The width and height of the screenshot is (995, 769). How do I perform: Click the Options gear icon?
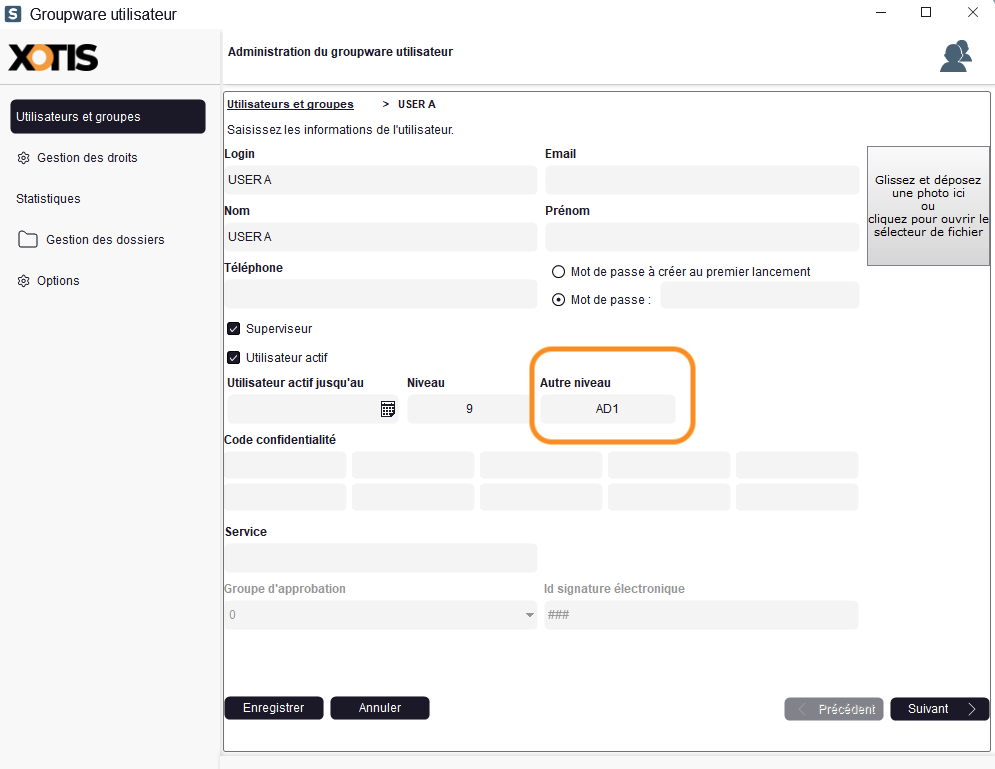tap(24, 281)
